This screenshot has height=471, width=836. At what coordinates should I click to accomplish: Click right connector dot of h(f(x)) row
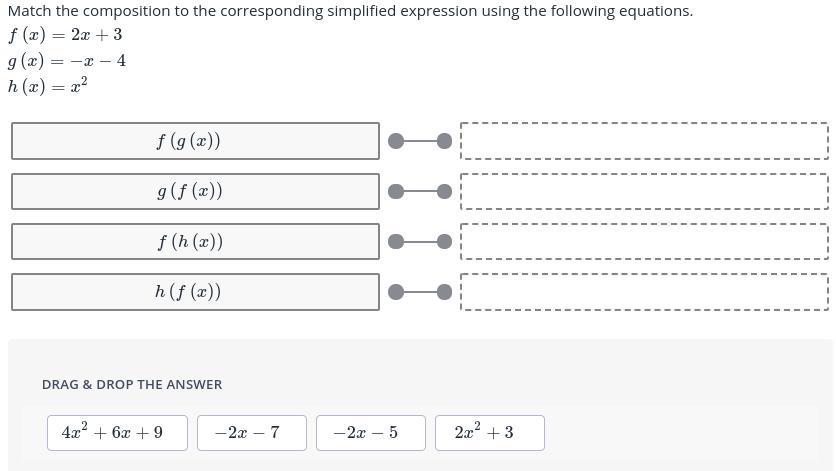click(443, 292)
